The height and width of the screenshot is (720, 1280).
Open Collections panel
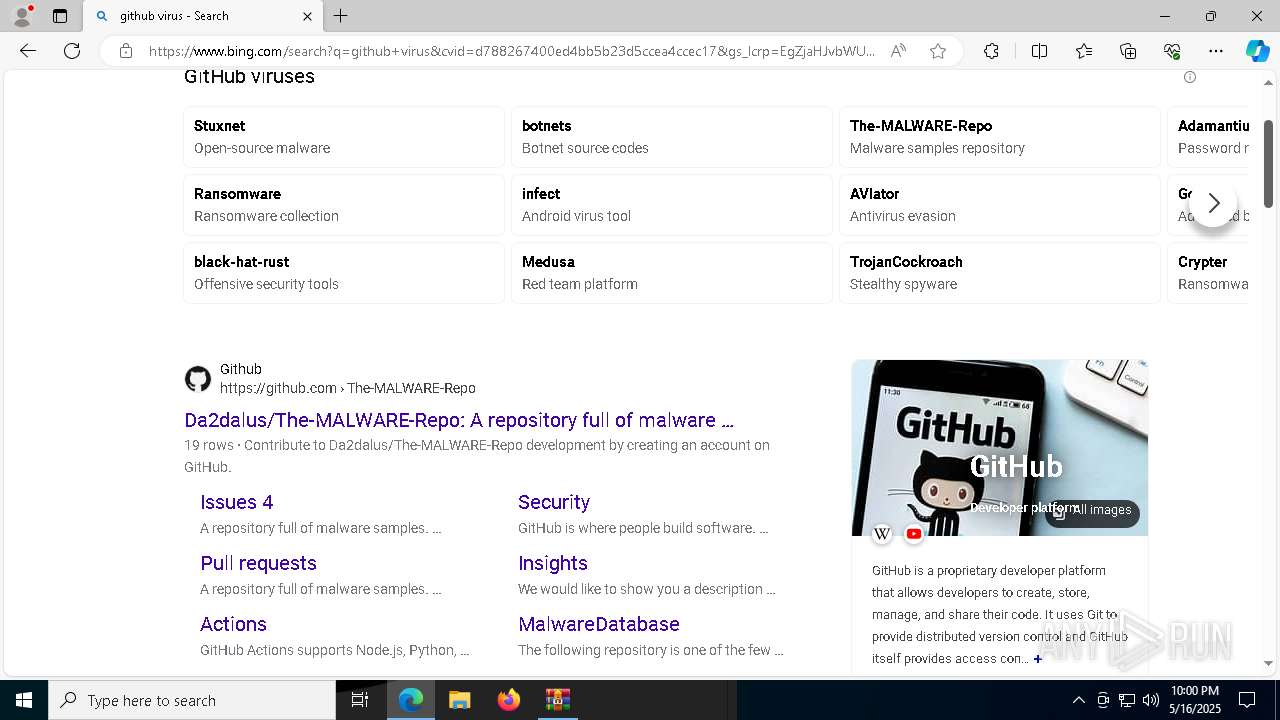pos(1128,51)
